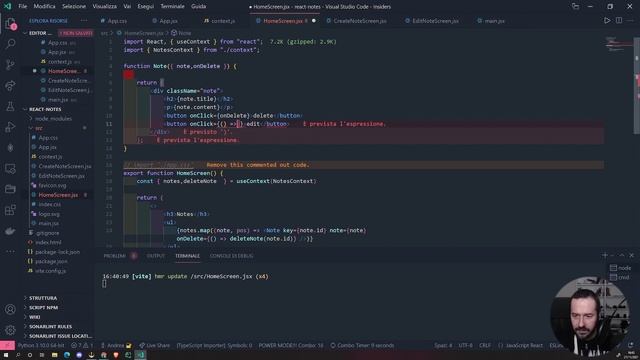
Task: Expand the node_modules folder
Action: 53,119
